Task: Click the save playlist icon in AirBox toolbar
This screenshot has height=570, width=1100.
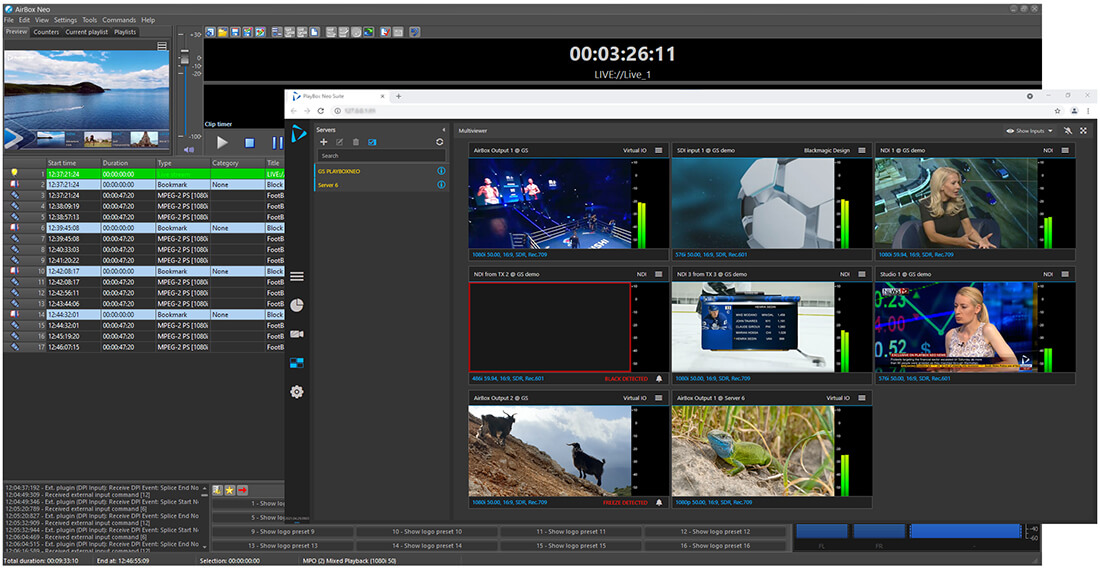Action: tap(235, 32)
